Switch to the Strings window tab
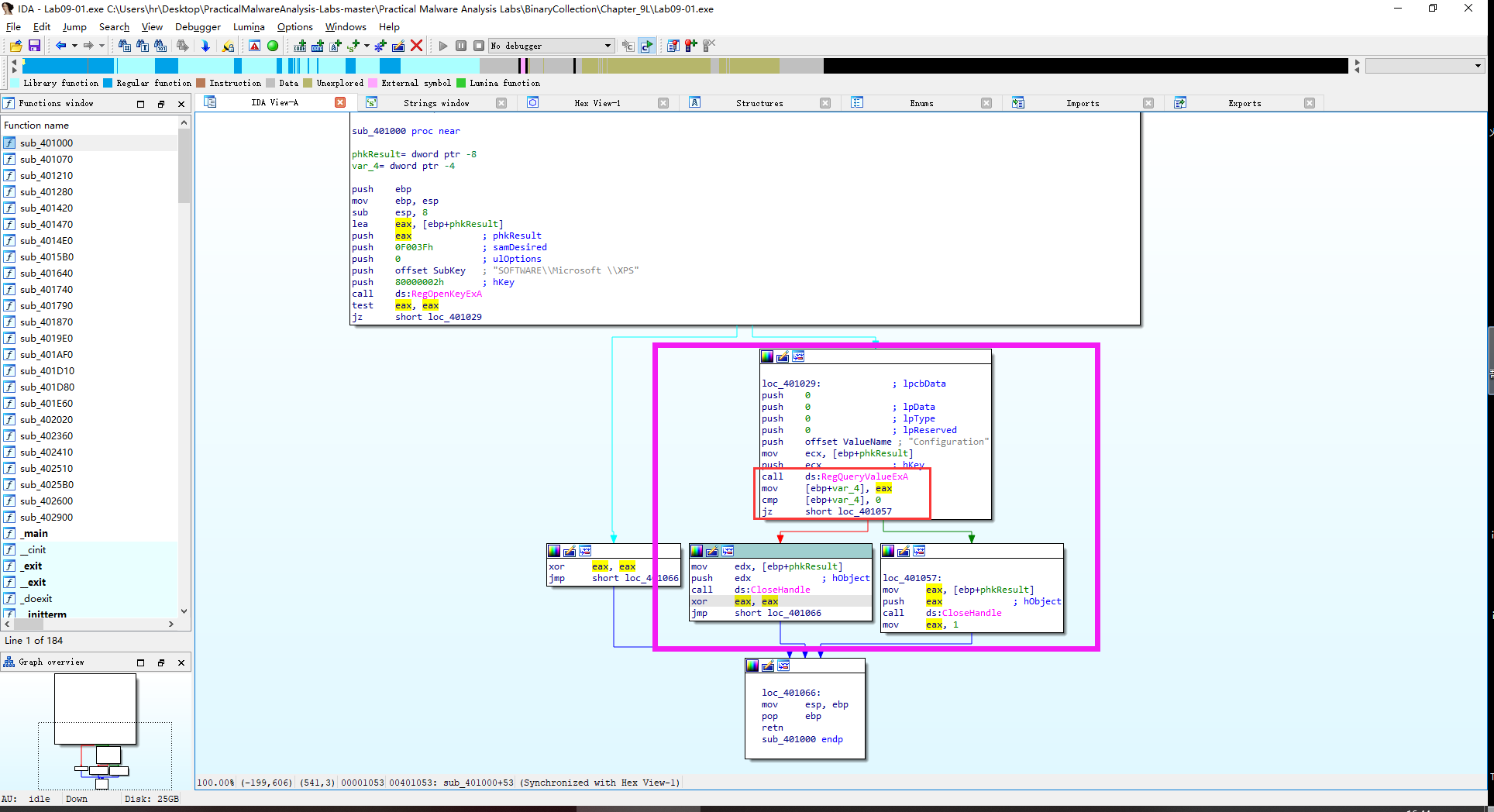Screen dimensions: 1494x812 [x=436, y=103]
